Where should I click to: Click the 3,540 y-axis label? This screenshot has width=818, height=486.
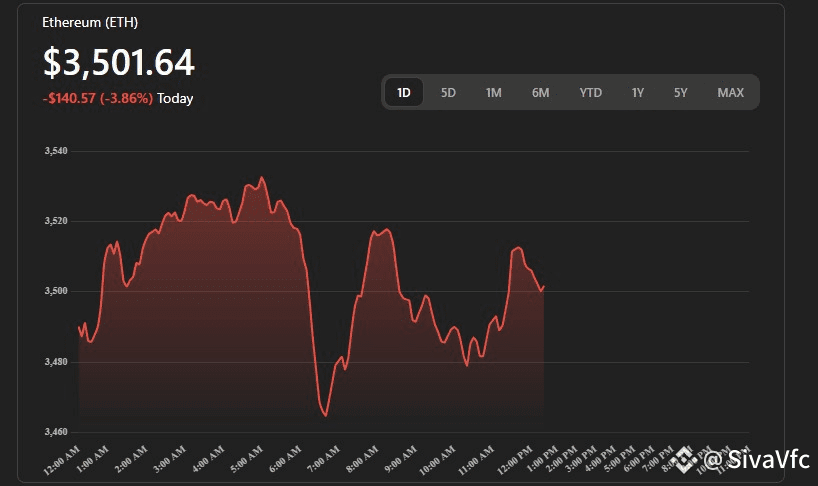click(56, 151)
